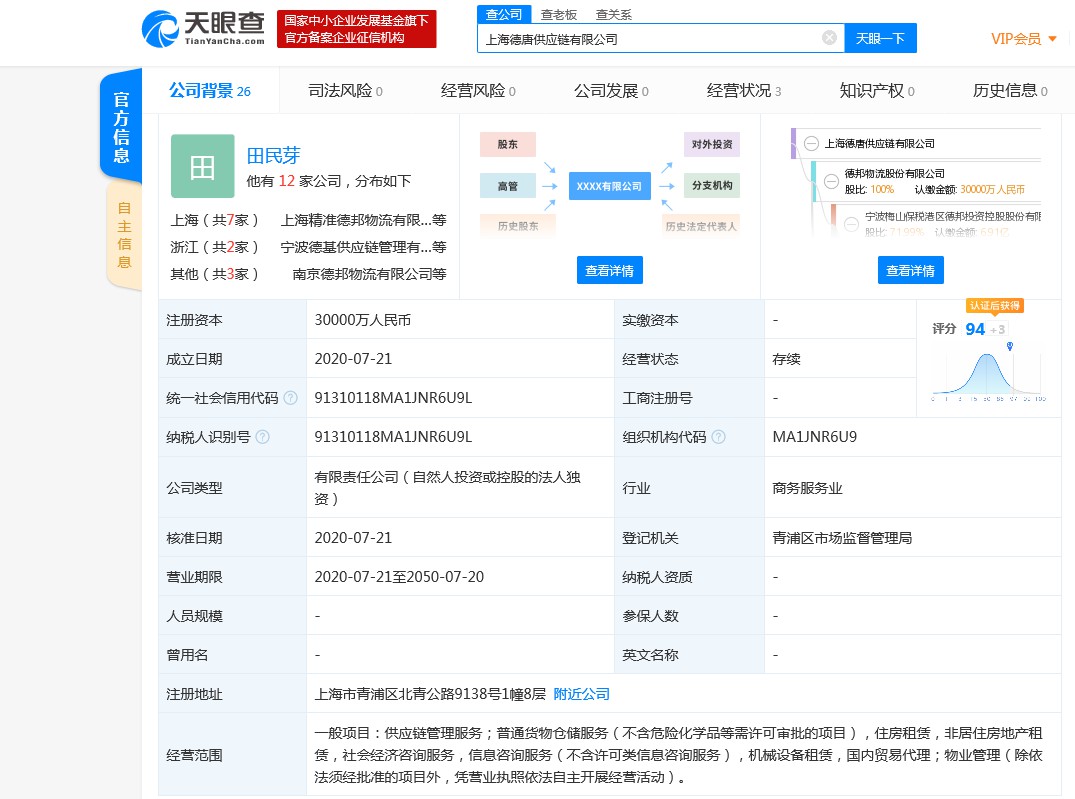Click the 股东 box in diagram

pos(507,144)
